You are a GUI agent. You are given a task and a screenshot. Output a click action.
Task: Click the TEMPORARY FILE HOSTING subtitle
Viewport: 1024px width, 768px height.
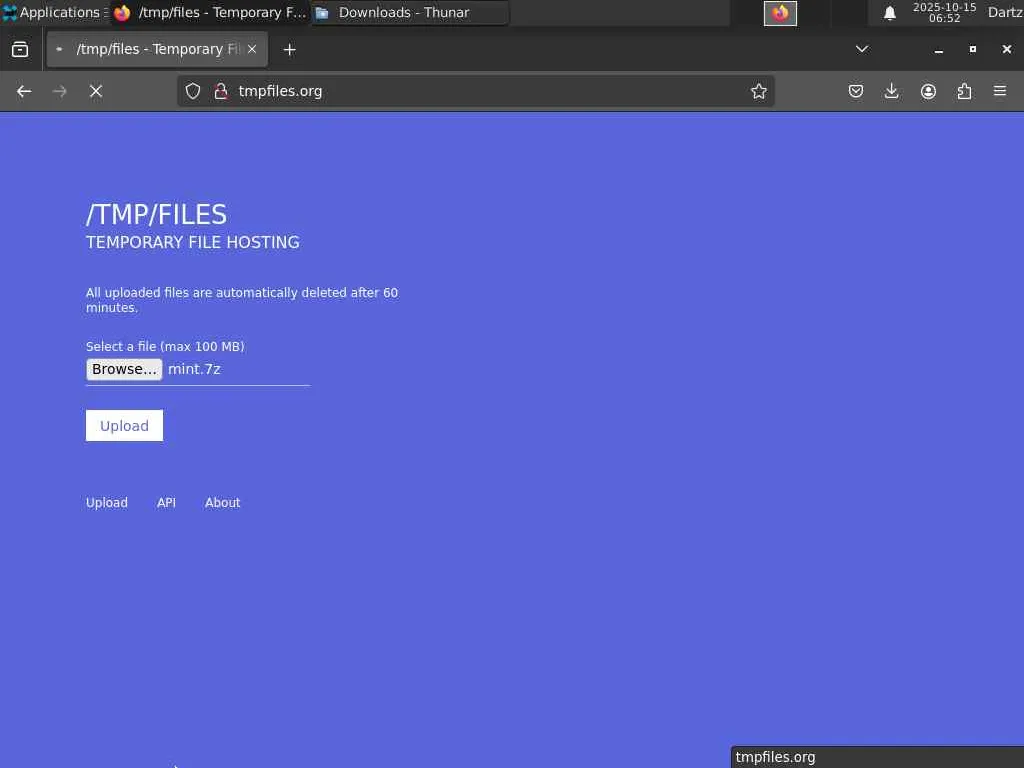193,242
